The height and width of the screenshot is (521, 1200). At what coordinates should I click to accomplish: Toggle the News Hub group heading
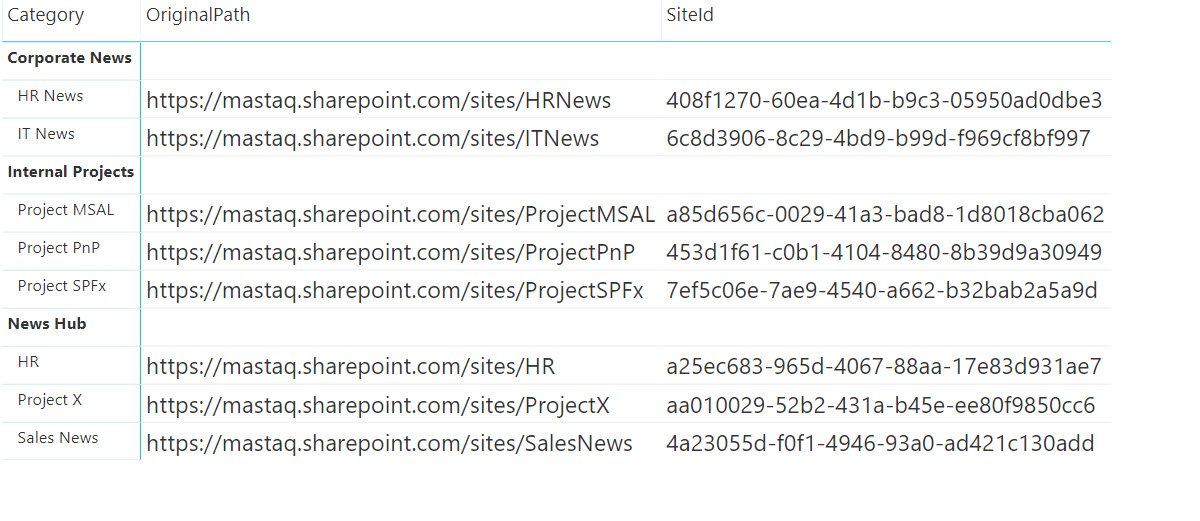pos(47,324)
